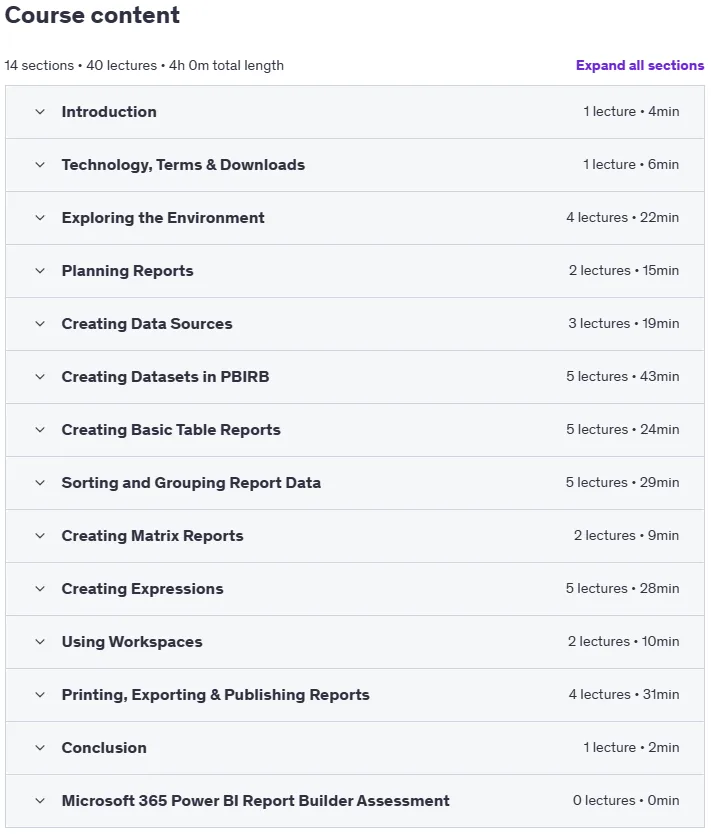Click Printing, Exporting & Publishing Reports title

pos(215,695)
